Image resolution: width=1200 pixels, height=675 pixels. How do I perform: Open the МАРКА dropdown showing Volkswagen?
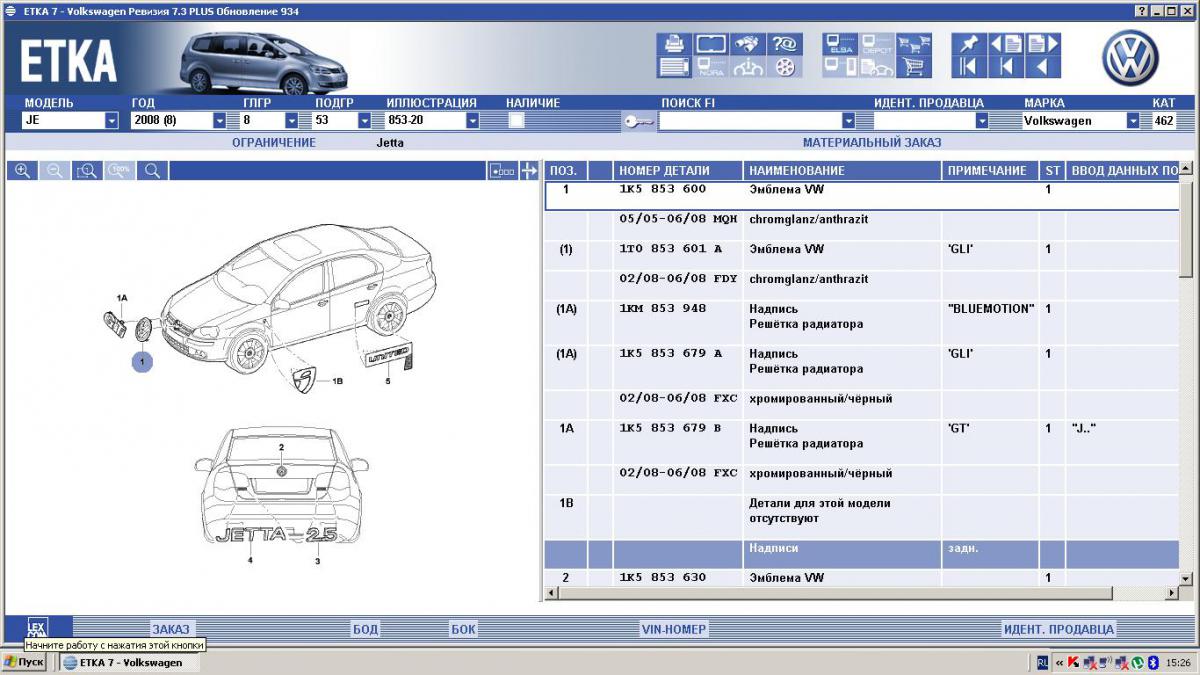point(1133,121)
